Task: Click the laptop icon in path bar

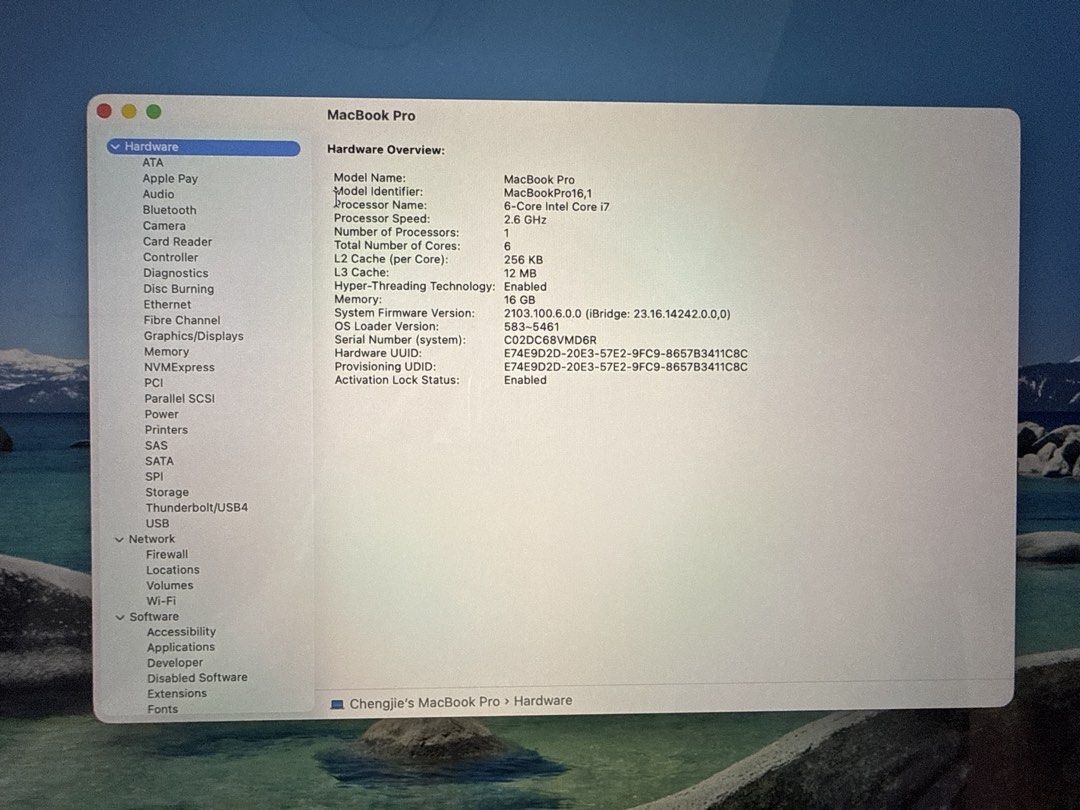Action: point(337,704)
